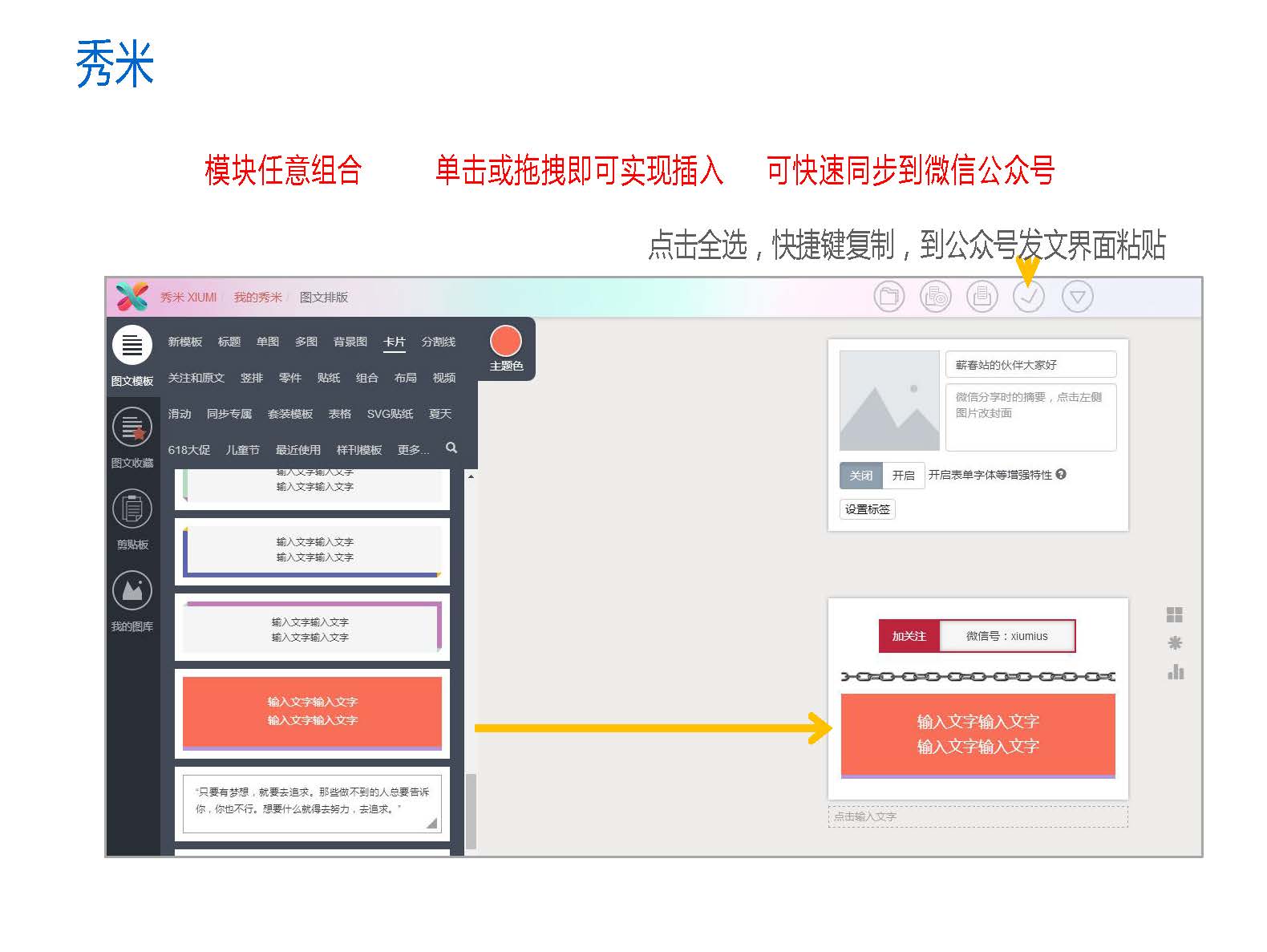This screenshot has width=1267, height=952.
Task: Open 夏天 category
Action: coord(440,414)
